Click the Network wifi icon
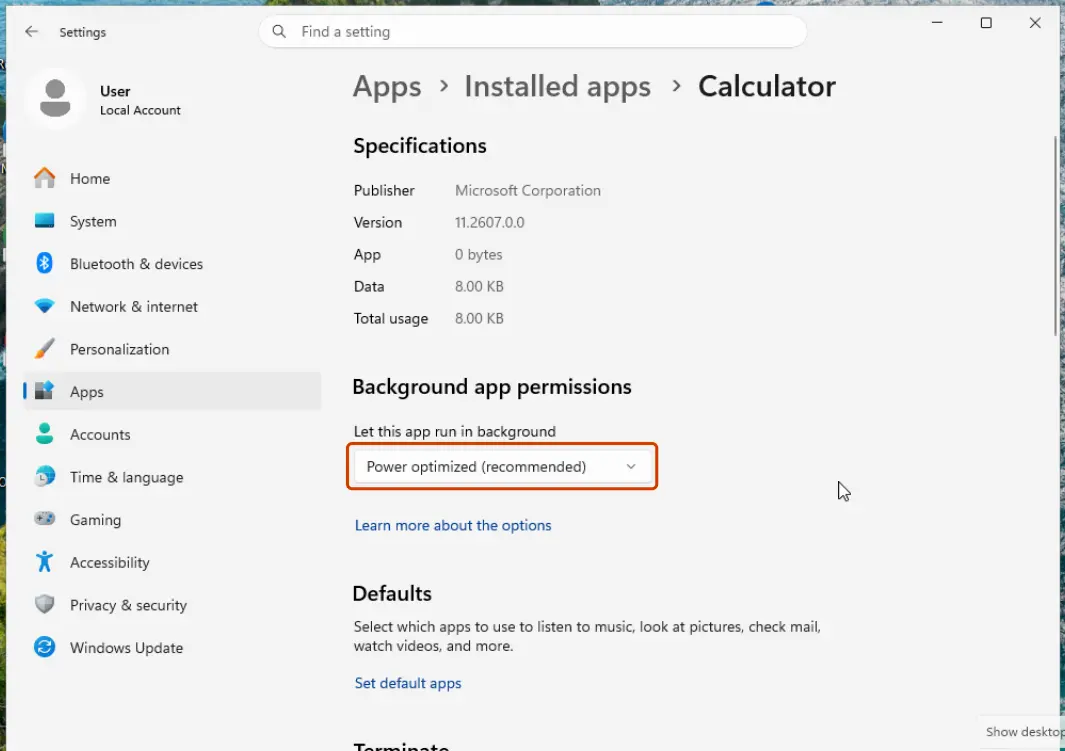This screenshot has width=1065, height=751. 45,306
